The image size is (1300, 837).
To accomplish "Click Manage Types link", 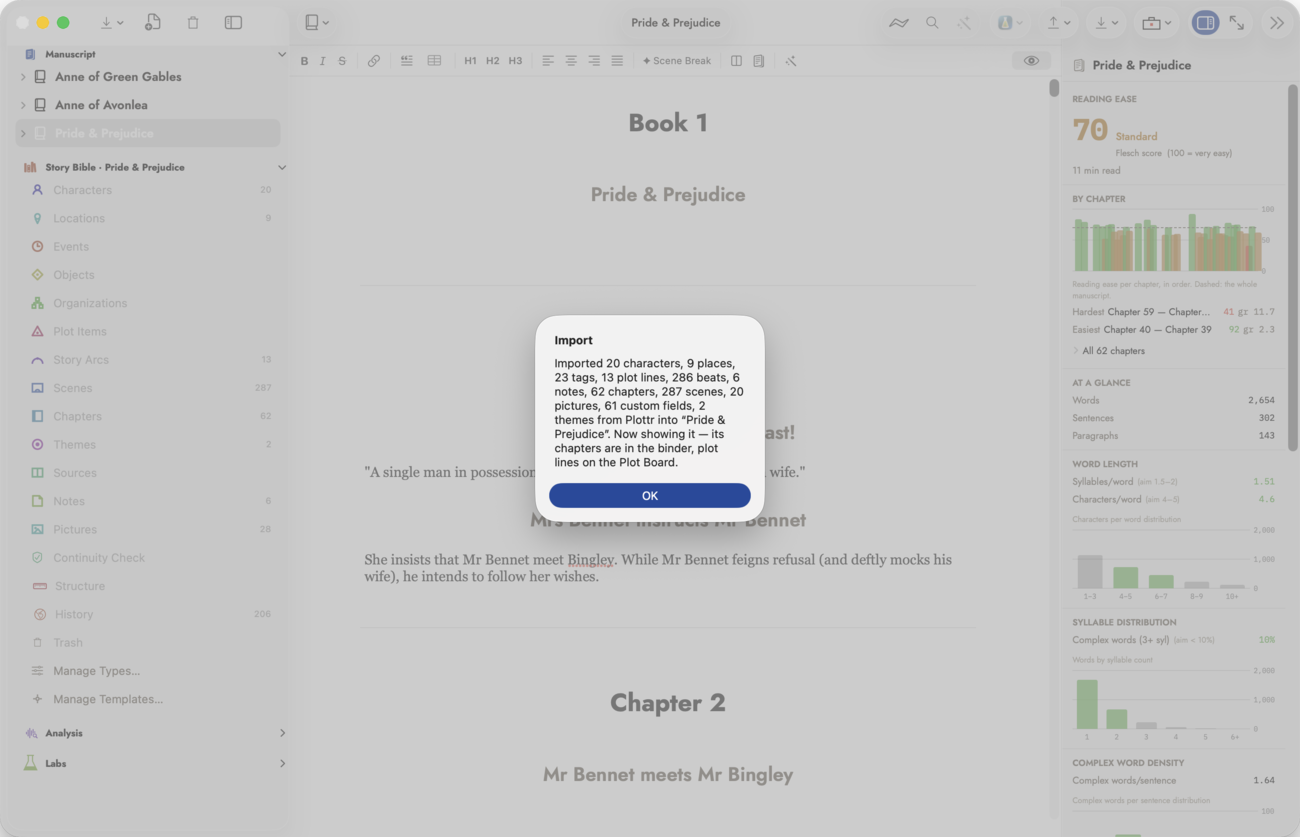I will [x=96, y=671].
